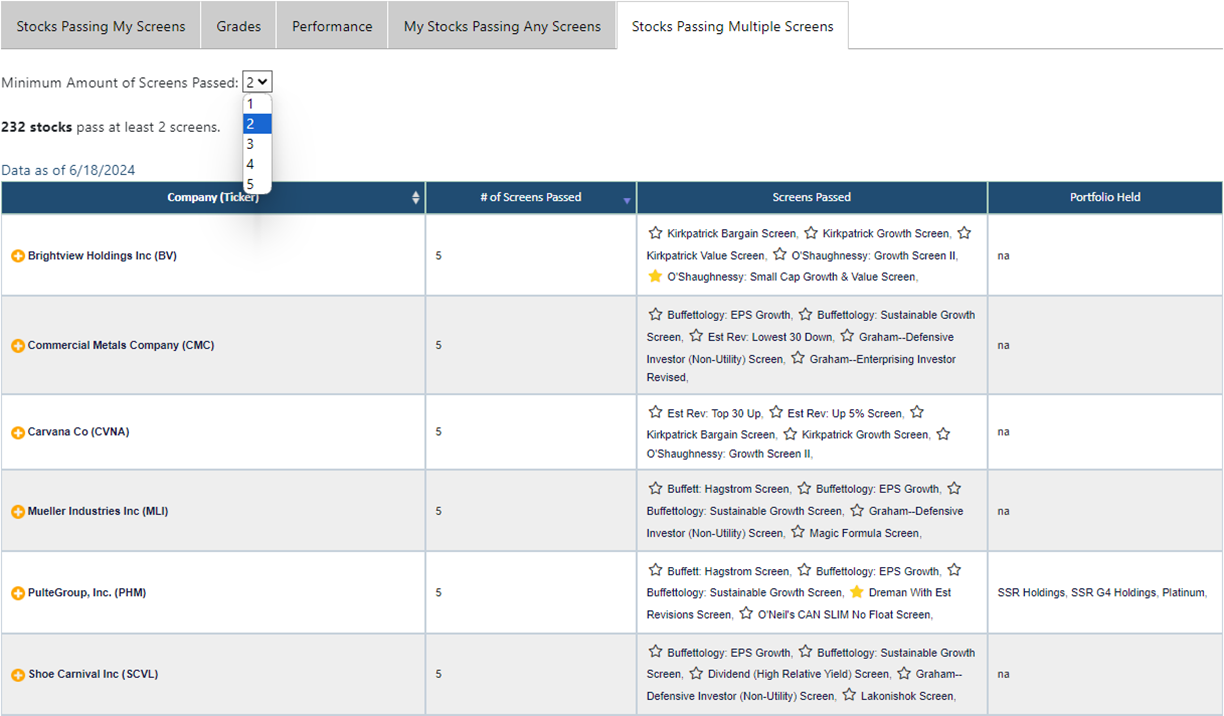Click the 'Data as of 6/18/2024' text
Screen dimensions: 1224x716
pos(68,170)
